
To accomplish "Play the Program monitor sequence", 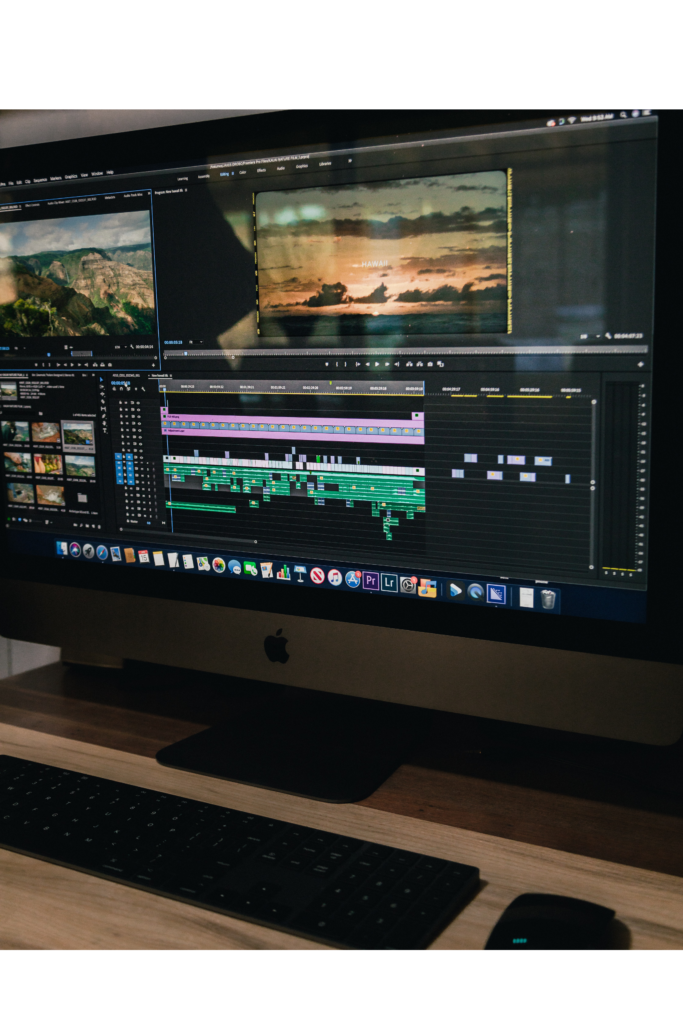I will (377, 364).
